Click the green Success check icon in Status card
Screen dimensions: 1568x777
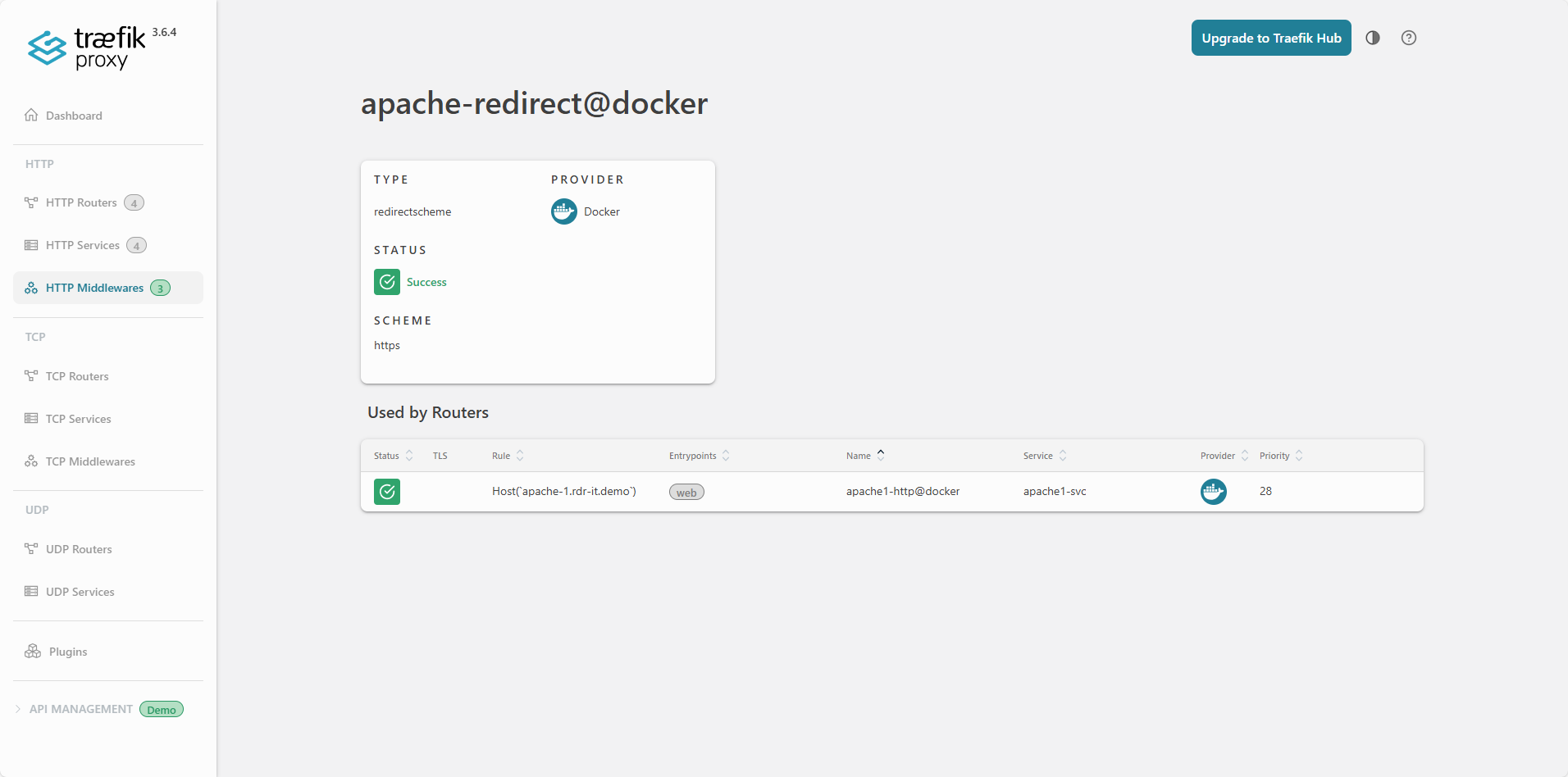[387, 282]
